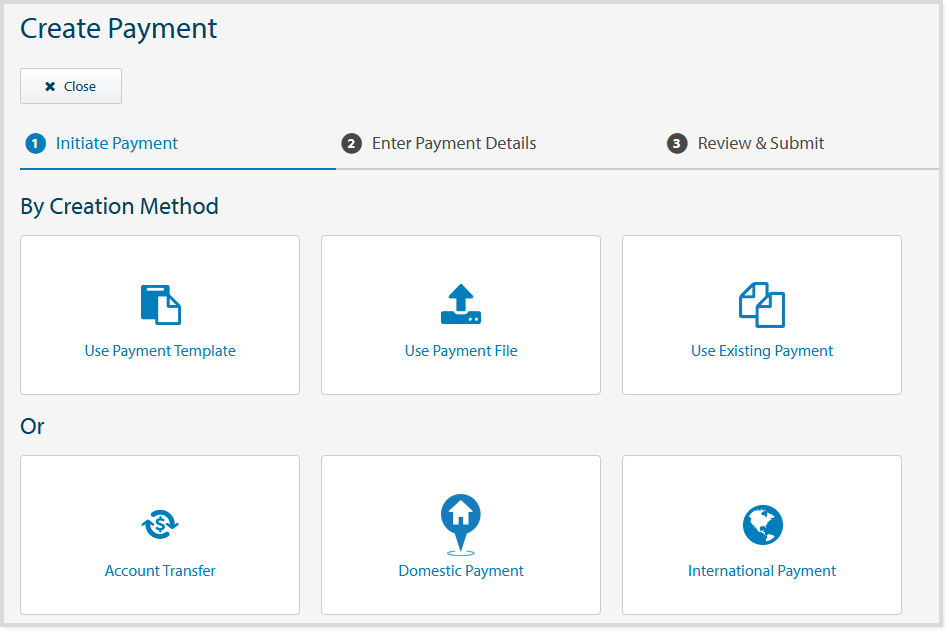The image size is (949, 633).
Task: Click the X icon inside the Close button
Action: [50, 85]
